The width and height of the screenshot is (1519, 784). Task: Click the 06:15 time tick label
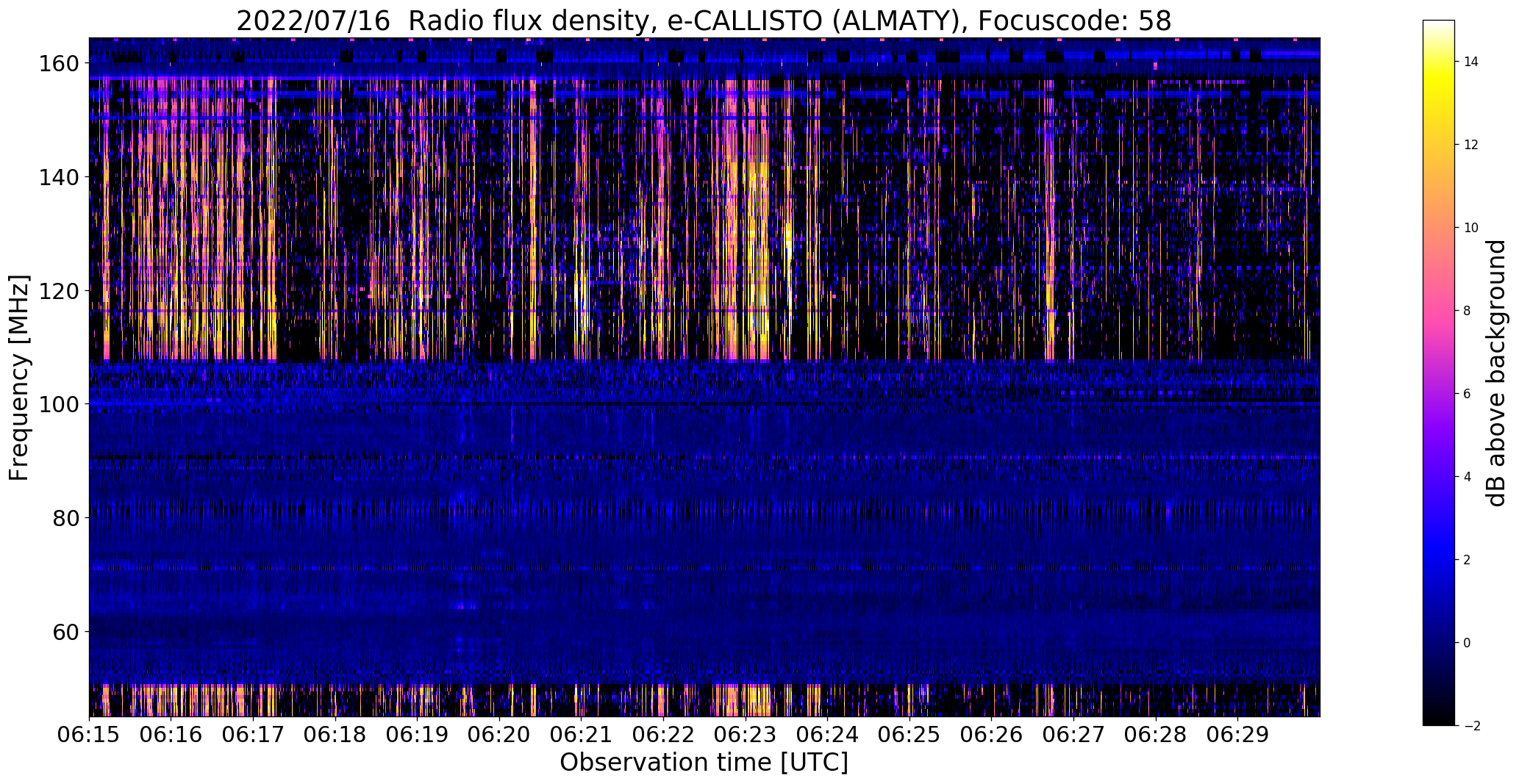coord(89,735)
